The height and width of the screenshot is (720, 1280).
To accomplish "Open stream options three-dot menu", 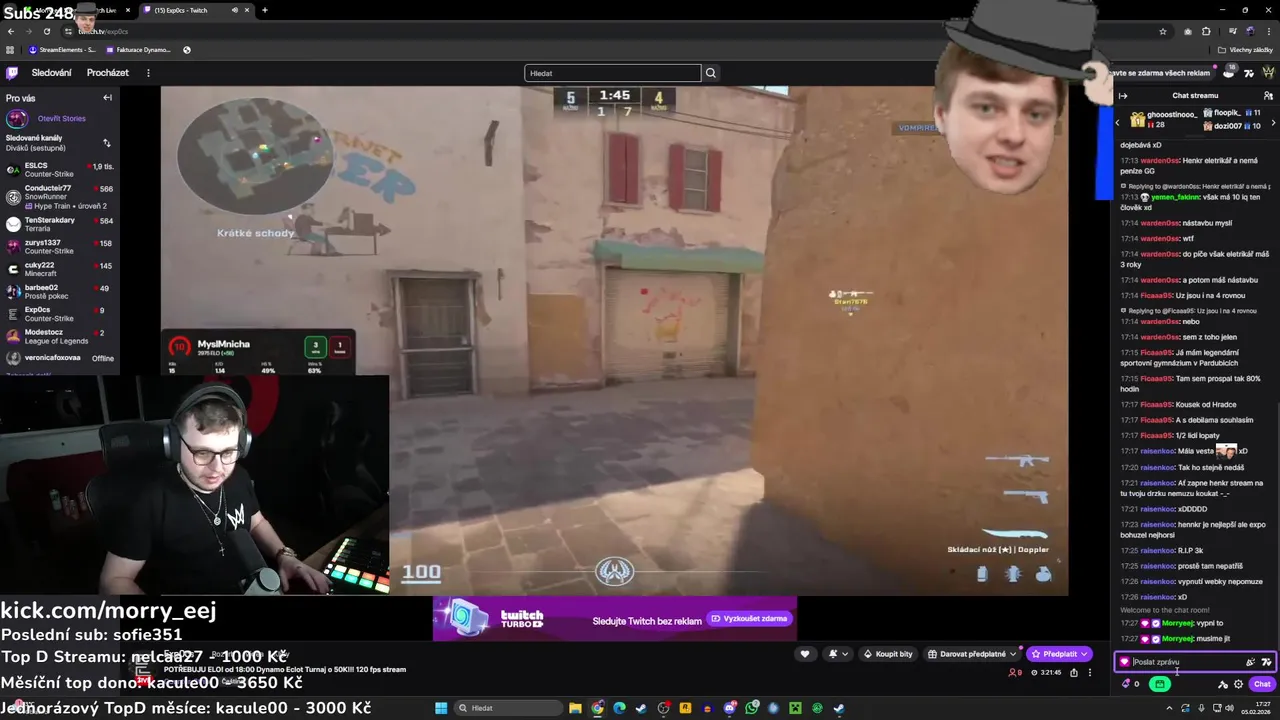I will (1090, 673).
